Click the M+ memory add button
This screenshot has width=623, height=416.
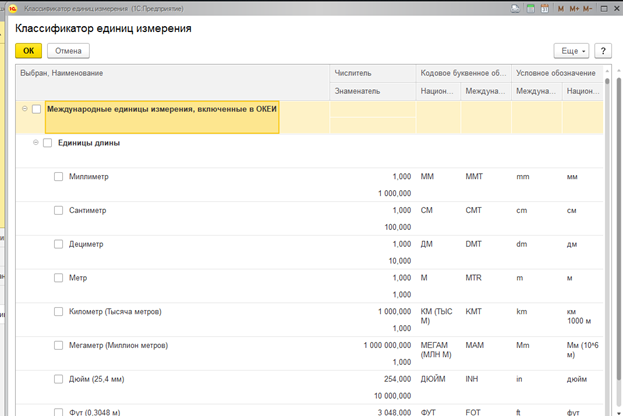click(x=574, y=8)
